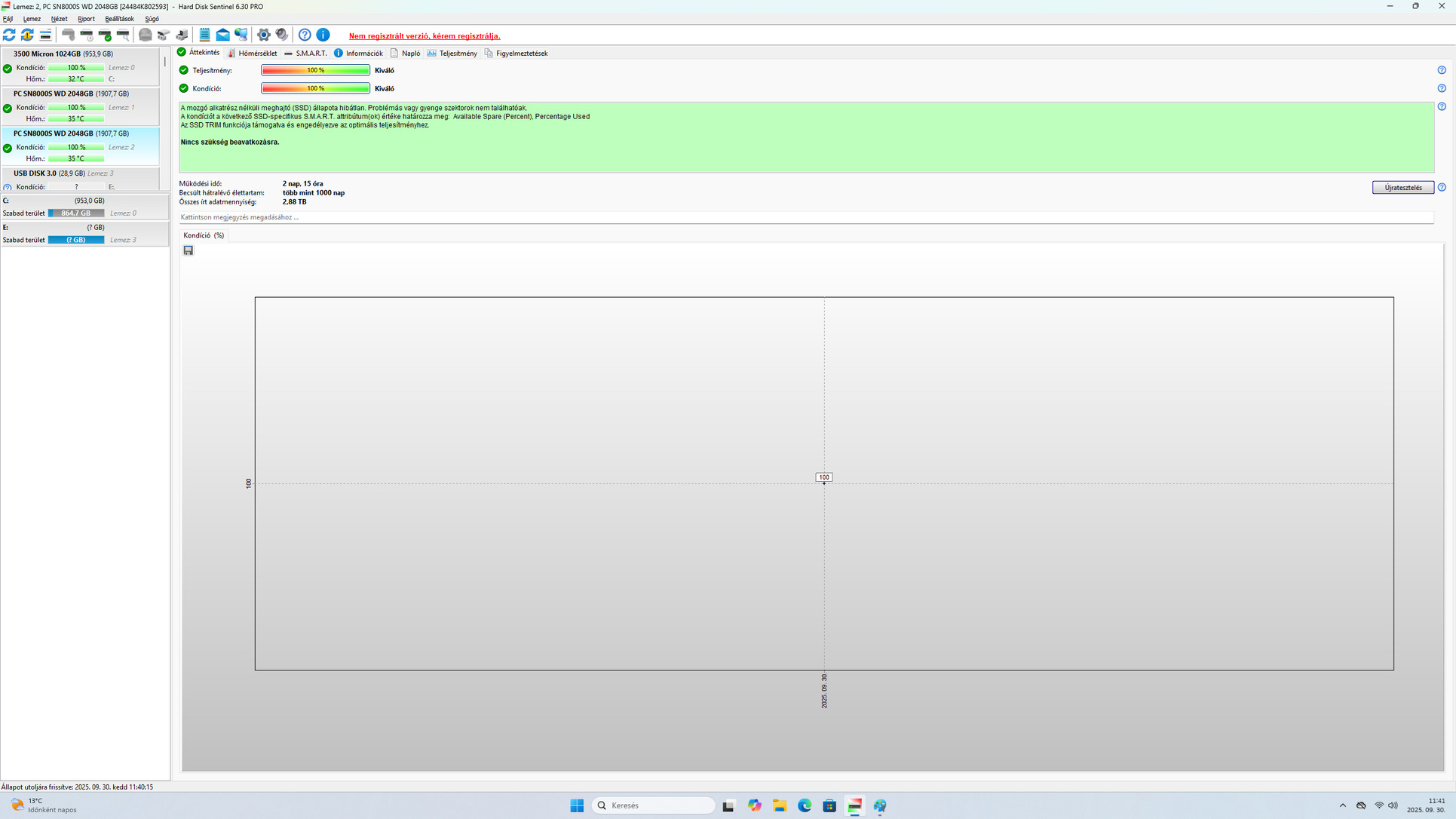The height and width of the screenshot is (819, 1456).
Task: Click the speaker sound alert icon
Action: click(x=281, y=35)
